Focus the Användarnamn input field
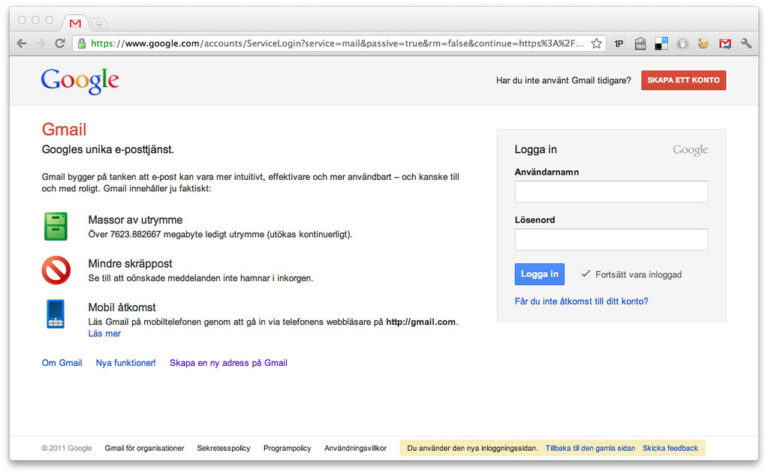Screen dimensions: 768x474 (x=611, y=191)
